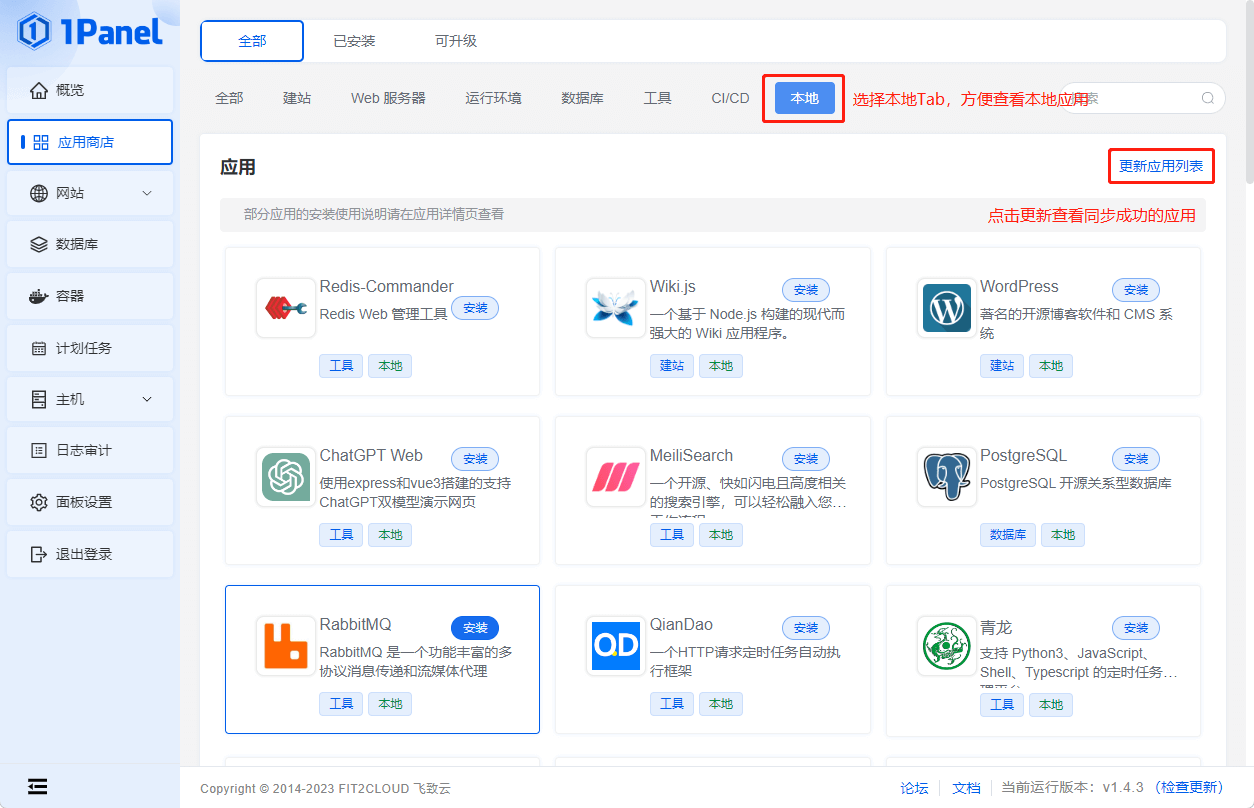
Task: Click the 数据库 tag on PostgreSQL
Action: click(1008, 535)
